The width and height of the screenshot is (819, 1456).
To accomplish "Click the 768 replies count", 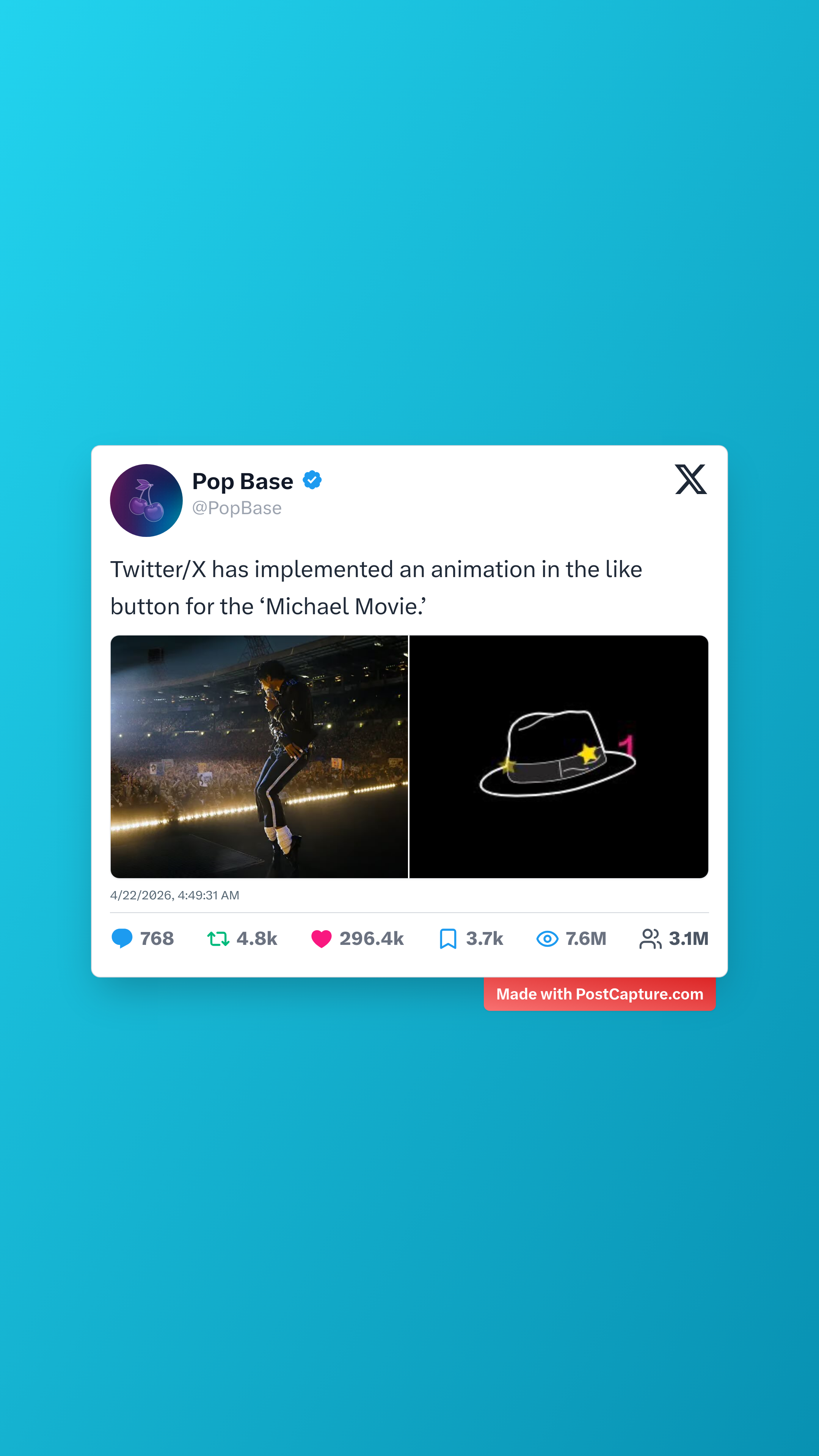I will 157,939.
